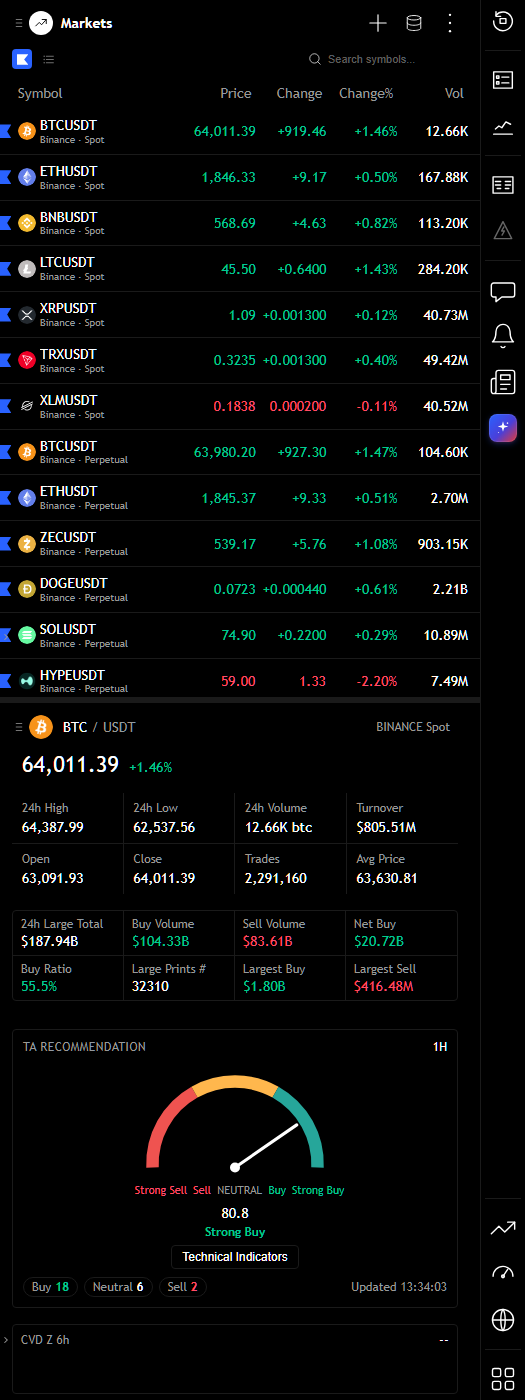The width and height of the screenshot is (525, 1400).
Task: Select the 1H timeframe label
Action: (440, 1047)
